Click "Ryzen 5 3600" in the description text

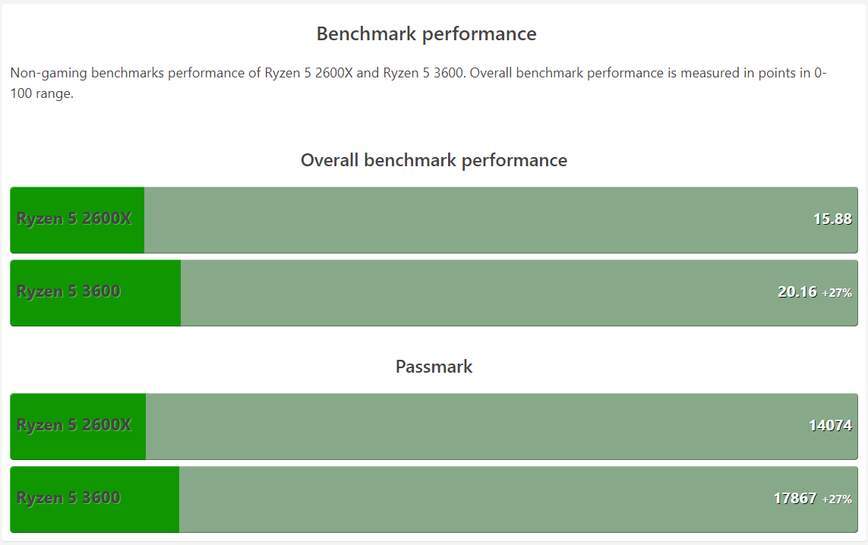423,73
